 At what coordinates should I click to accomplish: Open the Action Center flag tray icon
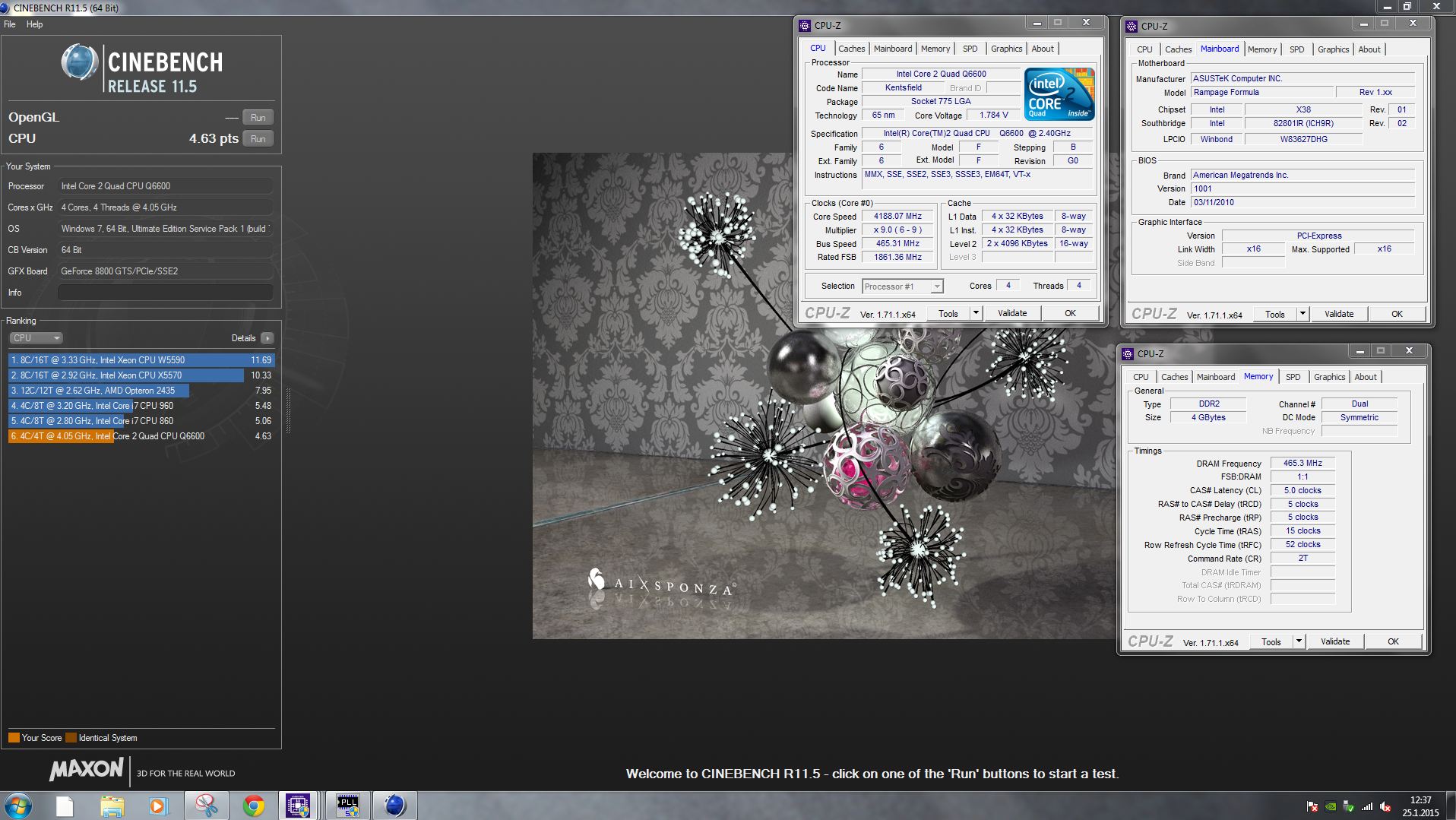point(1312,806)
